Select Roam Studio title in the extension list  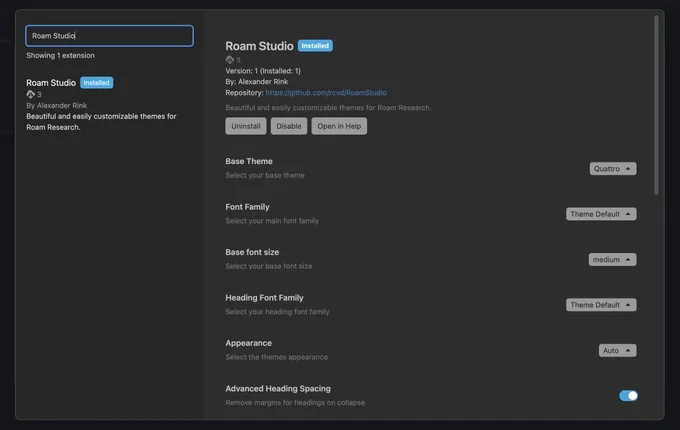[51, 83]
